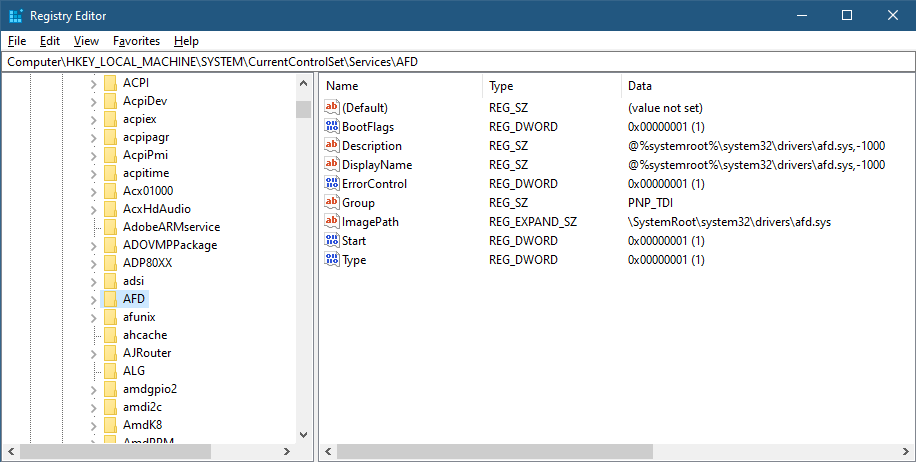Viewport: 916px width, 462px height.
Task: Sort values by the Name column header
Action: click(400, 86)
